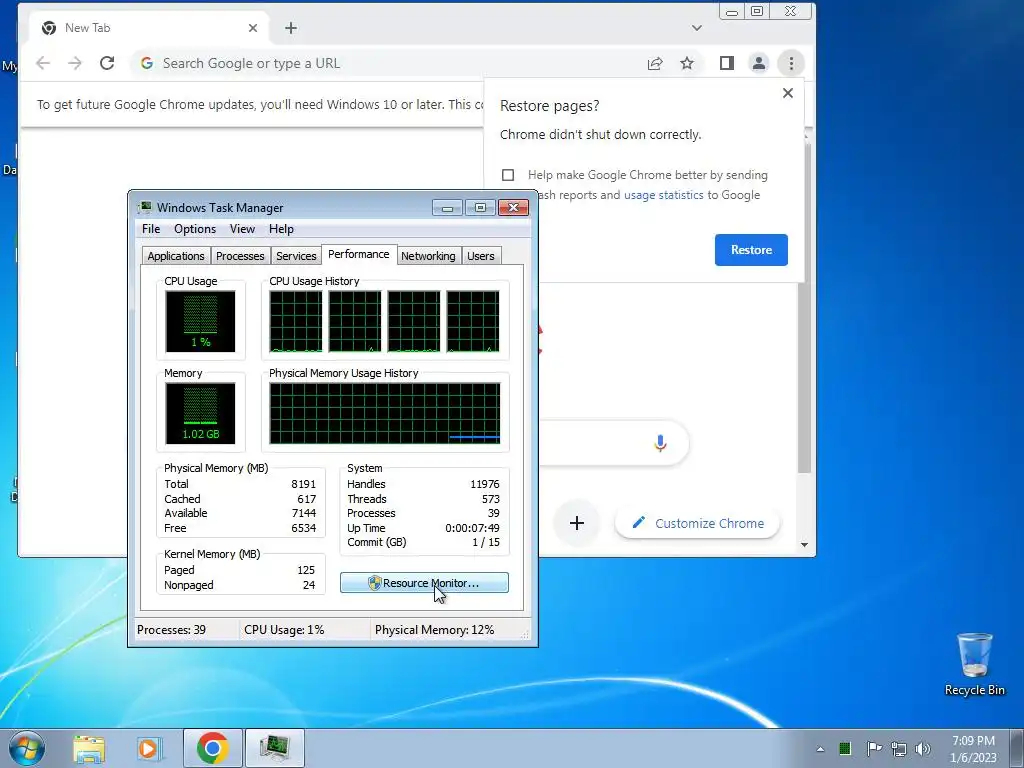The height and width of the screenshot is (768, 1024).
Task: Click the Task Manager taskbar icon
Action: click(275, 748)
